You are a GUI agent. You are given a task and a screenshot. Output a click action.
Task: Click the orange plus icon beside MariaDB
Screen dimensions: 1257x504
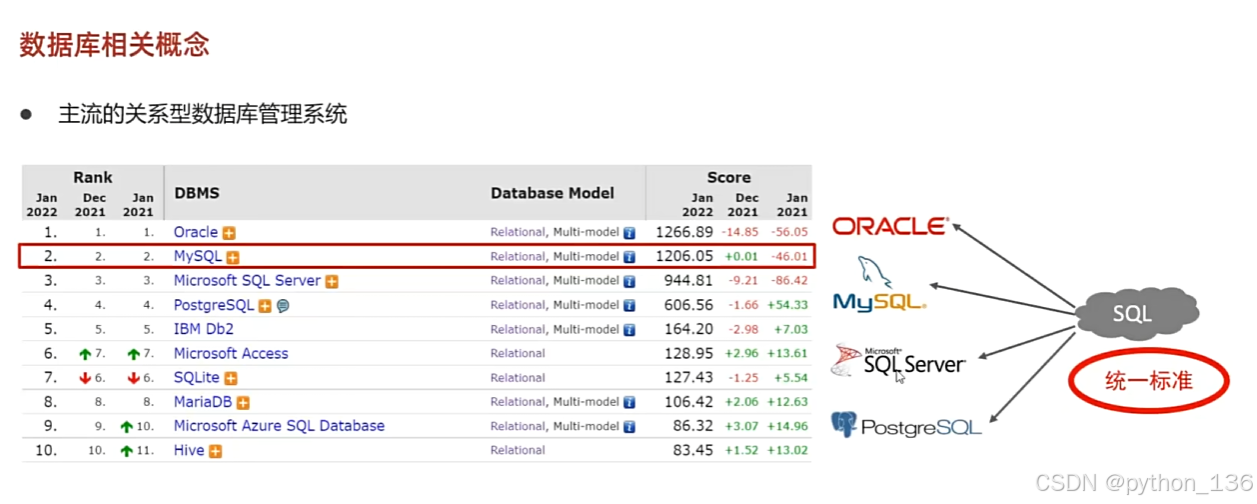tap(241, 403)
